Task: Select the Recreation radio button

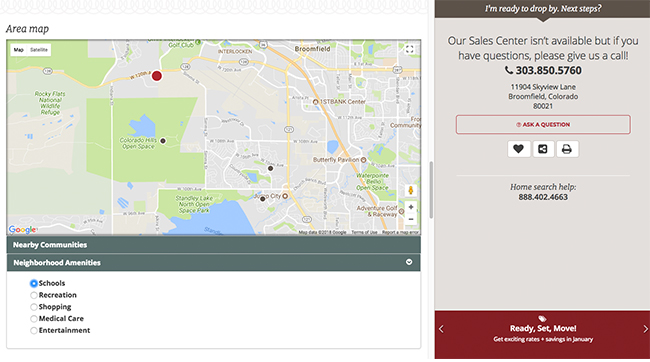Action: coord(34,295)
